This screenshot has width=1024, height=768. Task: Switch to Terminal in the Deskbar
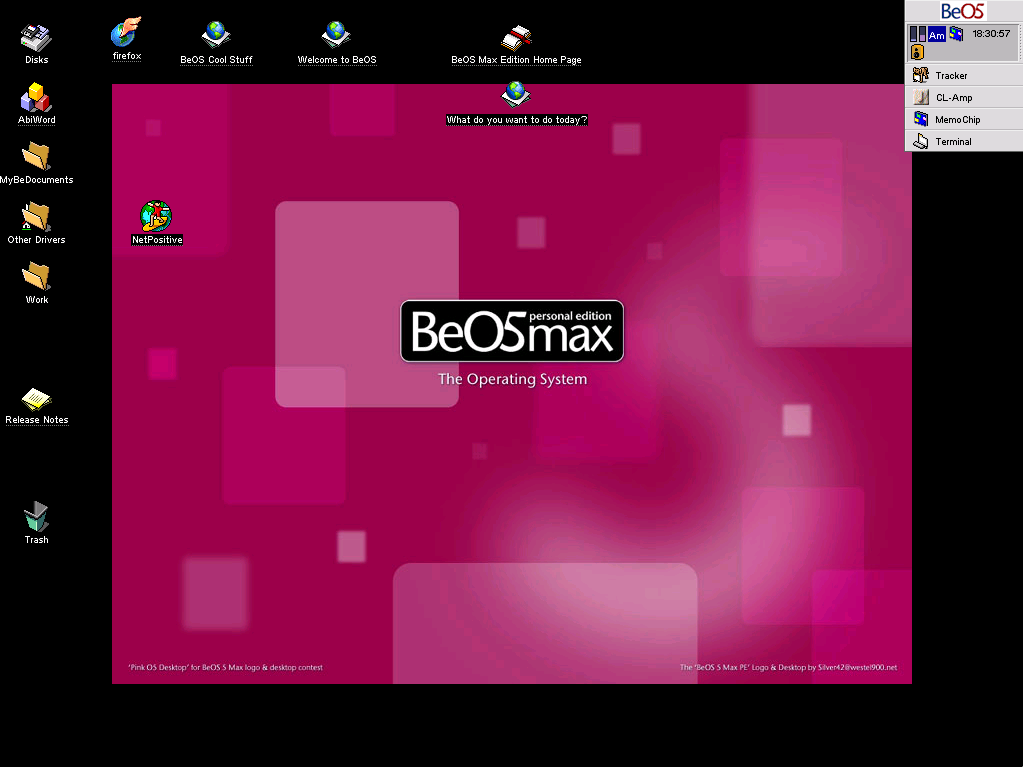(x=964, y=141)
